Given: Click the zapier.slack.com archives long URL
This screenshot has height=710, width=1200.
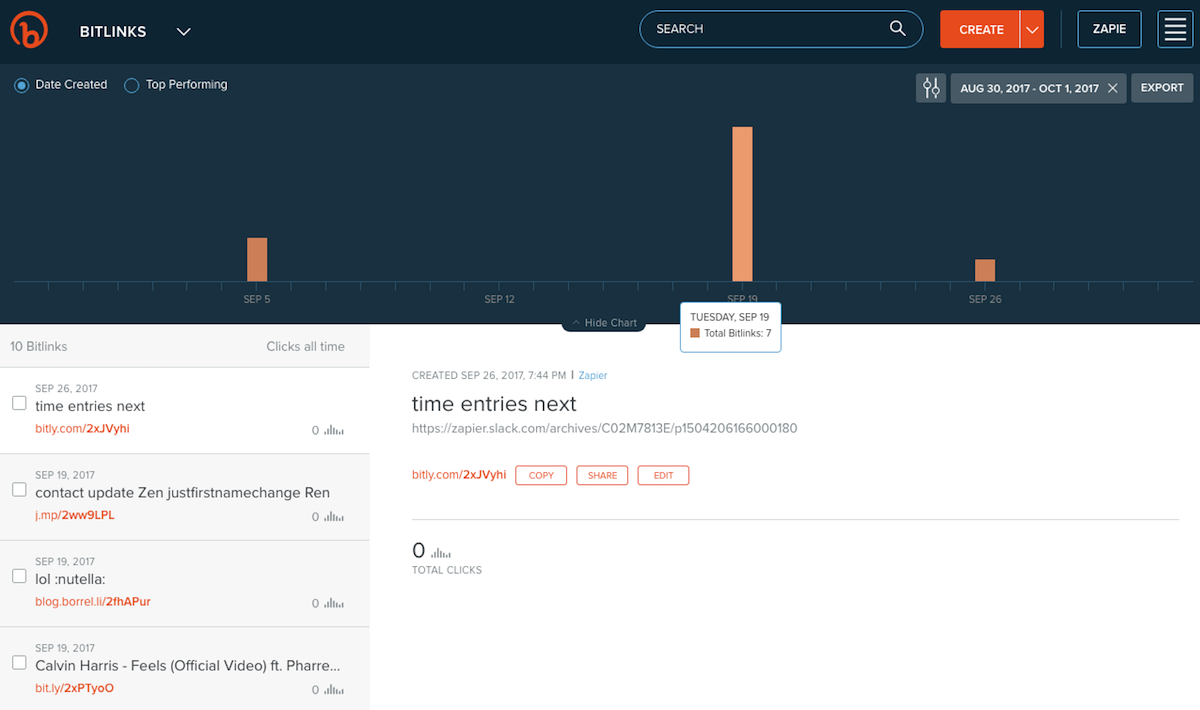Looking at the screenshot, I should pyautogui.click(x=604, y=428).
